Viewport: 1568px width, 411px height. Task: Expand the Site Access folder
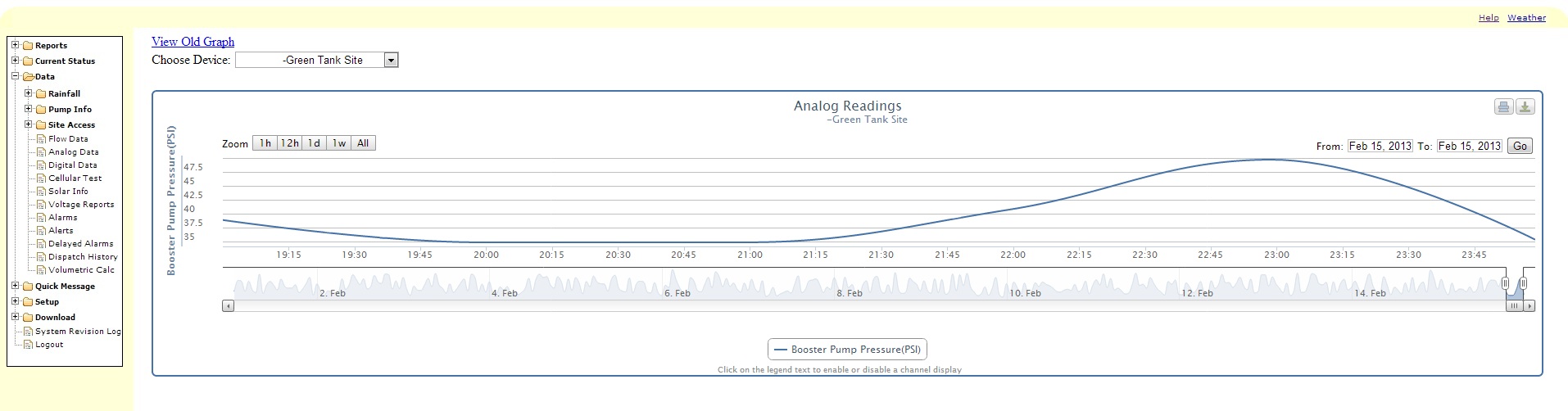pos(28,124)
